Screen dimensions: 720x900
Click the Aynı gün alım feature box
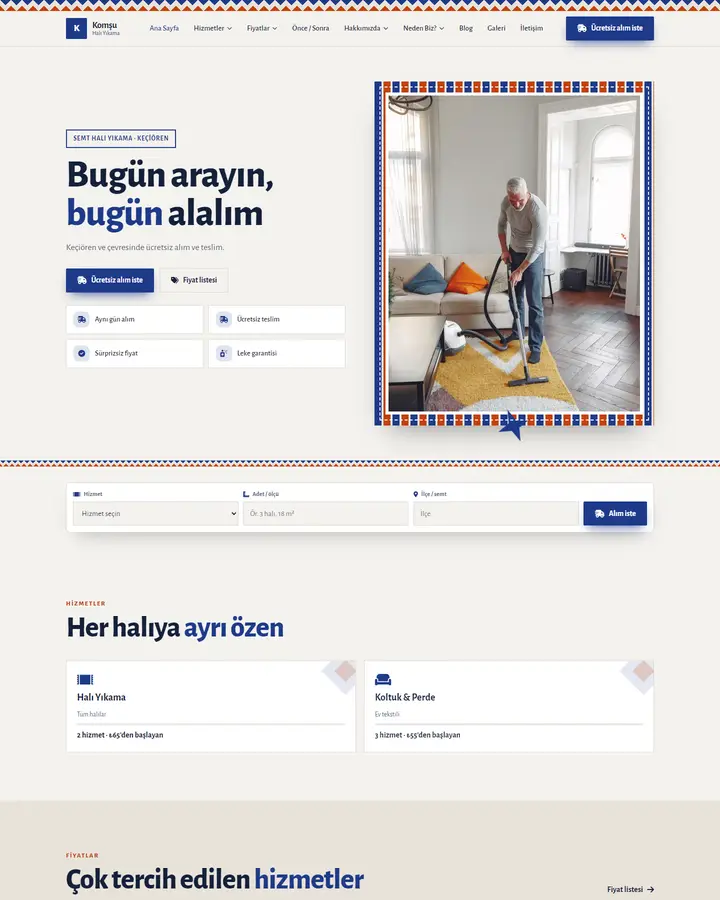point(134,319)
